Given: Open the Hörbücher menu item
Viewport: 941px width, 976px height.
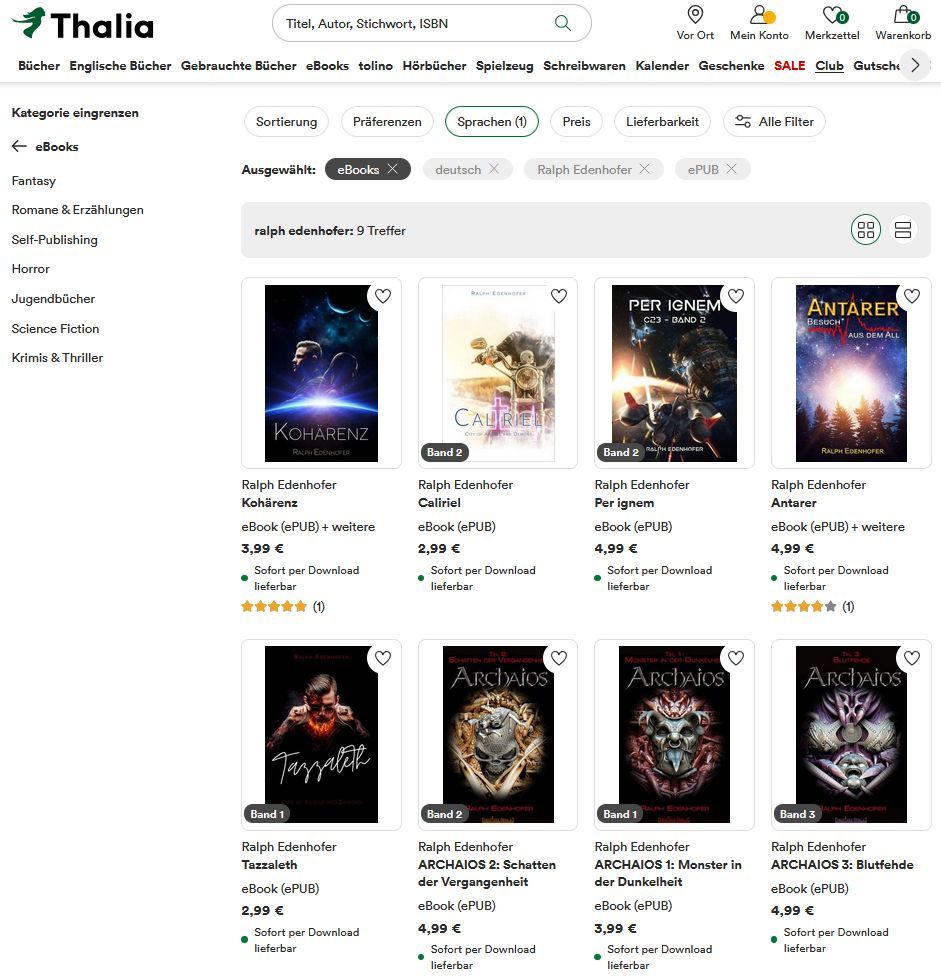Looking at the screenshot, I should pyautogui.click(x=434, y=65).
